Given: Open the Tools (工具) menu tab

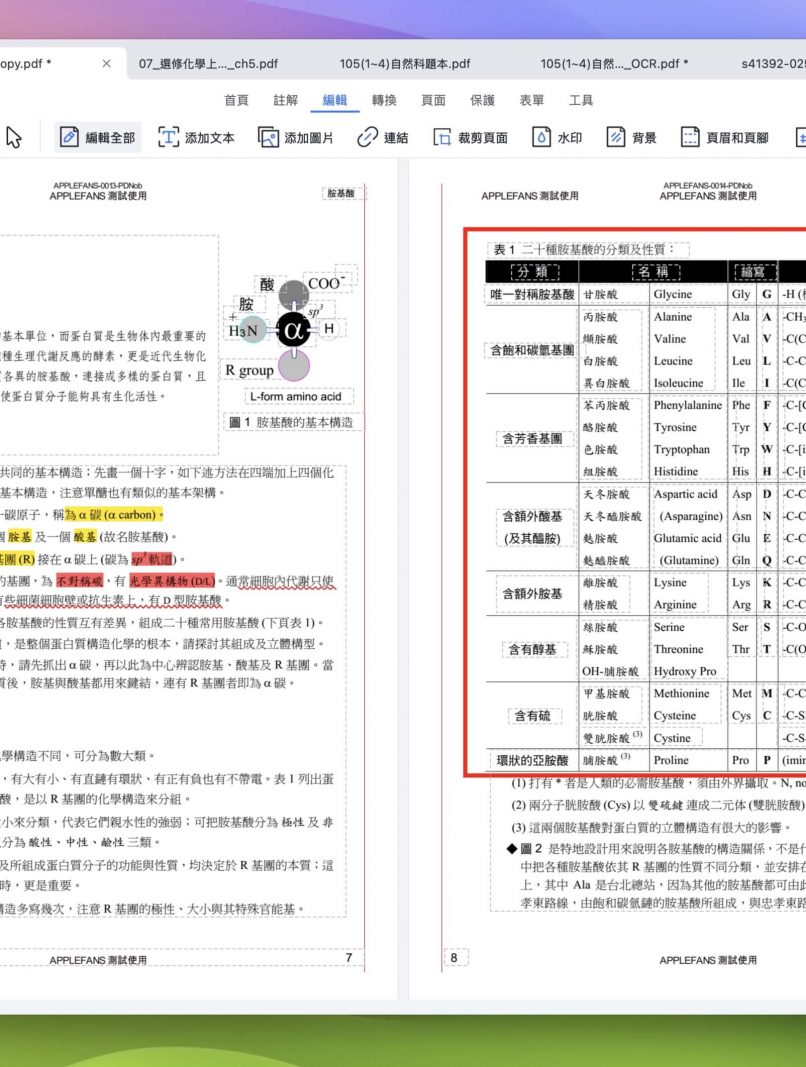Looking at the screenshot, I should click(581, 100).
